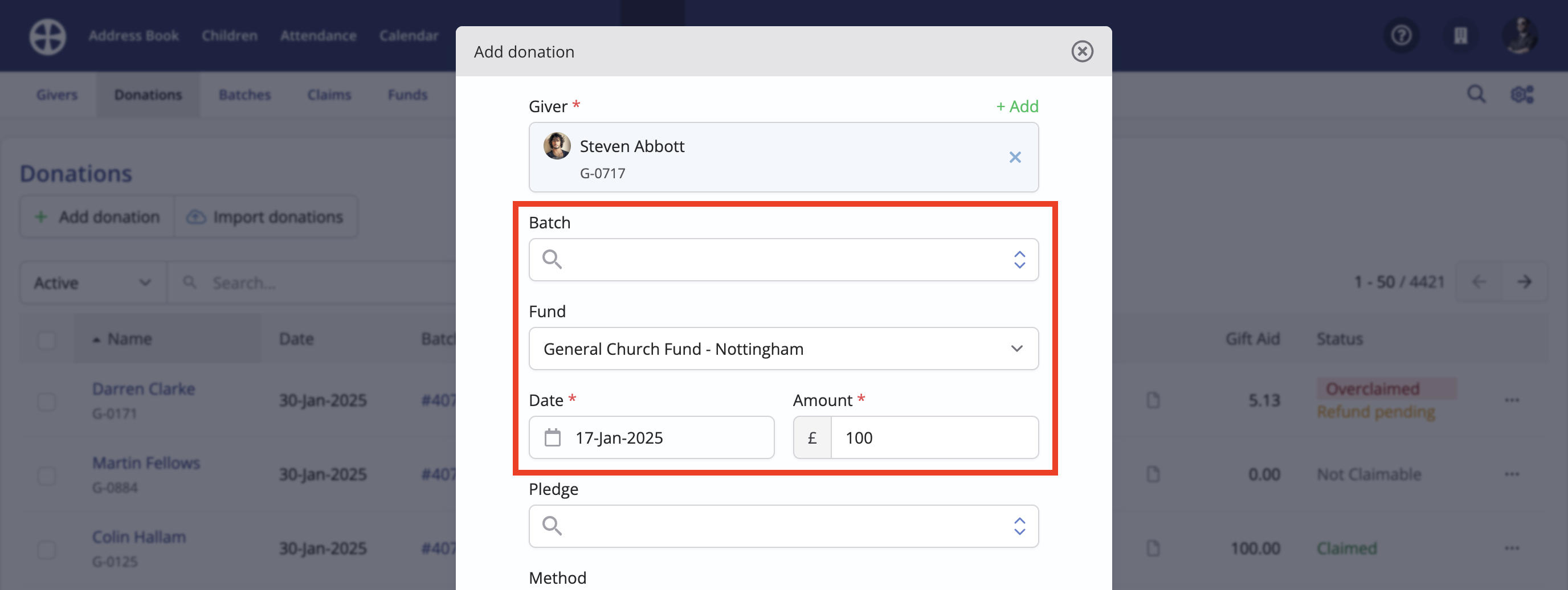Select the Donations tab

click(x=148, y=95)
